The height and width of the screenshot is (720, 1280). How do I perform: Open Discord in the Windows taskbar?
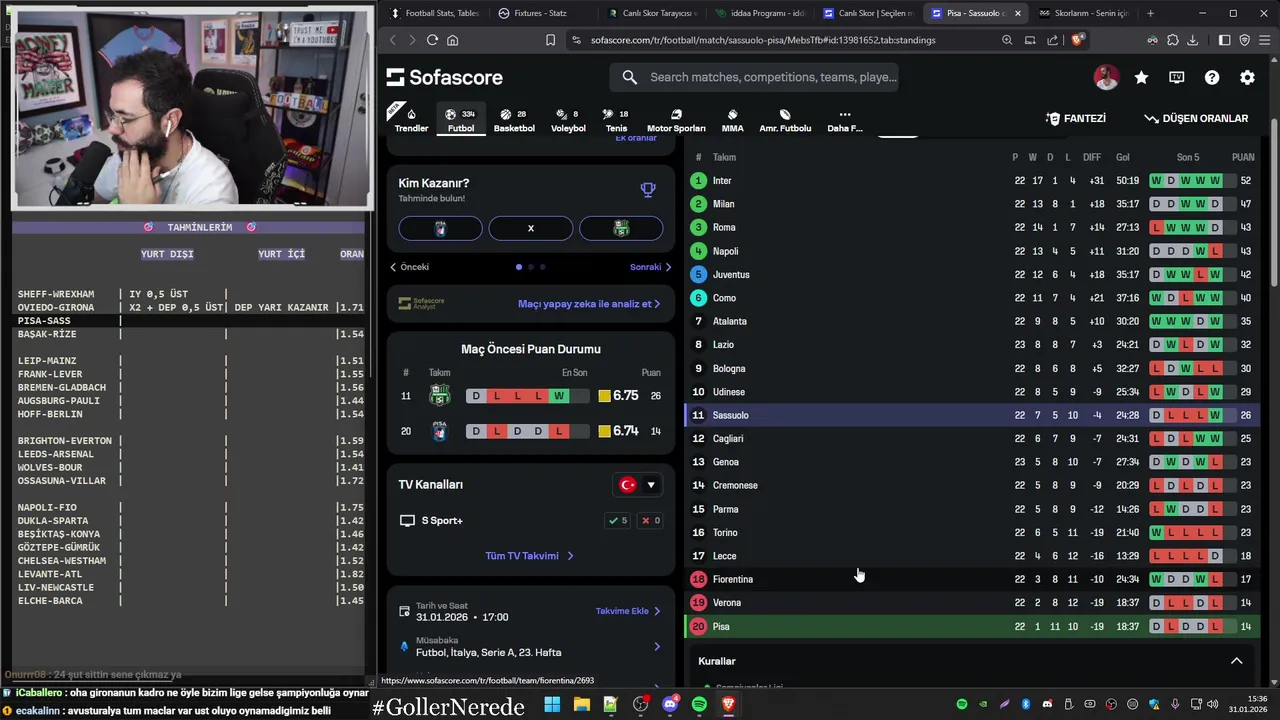(670, 704)
